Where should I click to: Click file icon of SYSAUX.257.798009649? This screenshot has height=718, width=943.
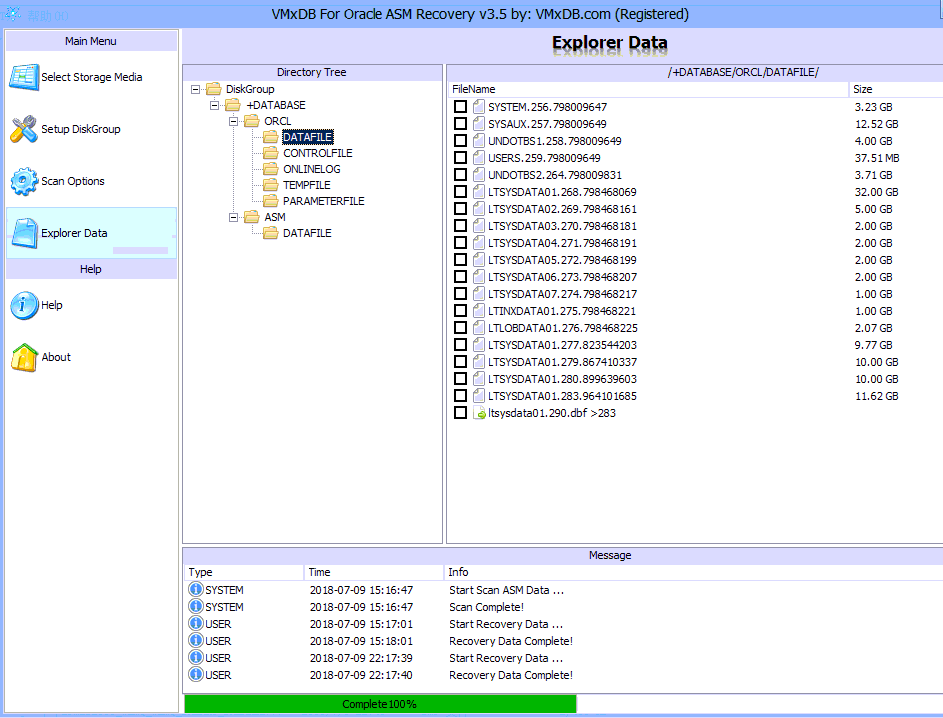click(x=479, y=124)
